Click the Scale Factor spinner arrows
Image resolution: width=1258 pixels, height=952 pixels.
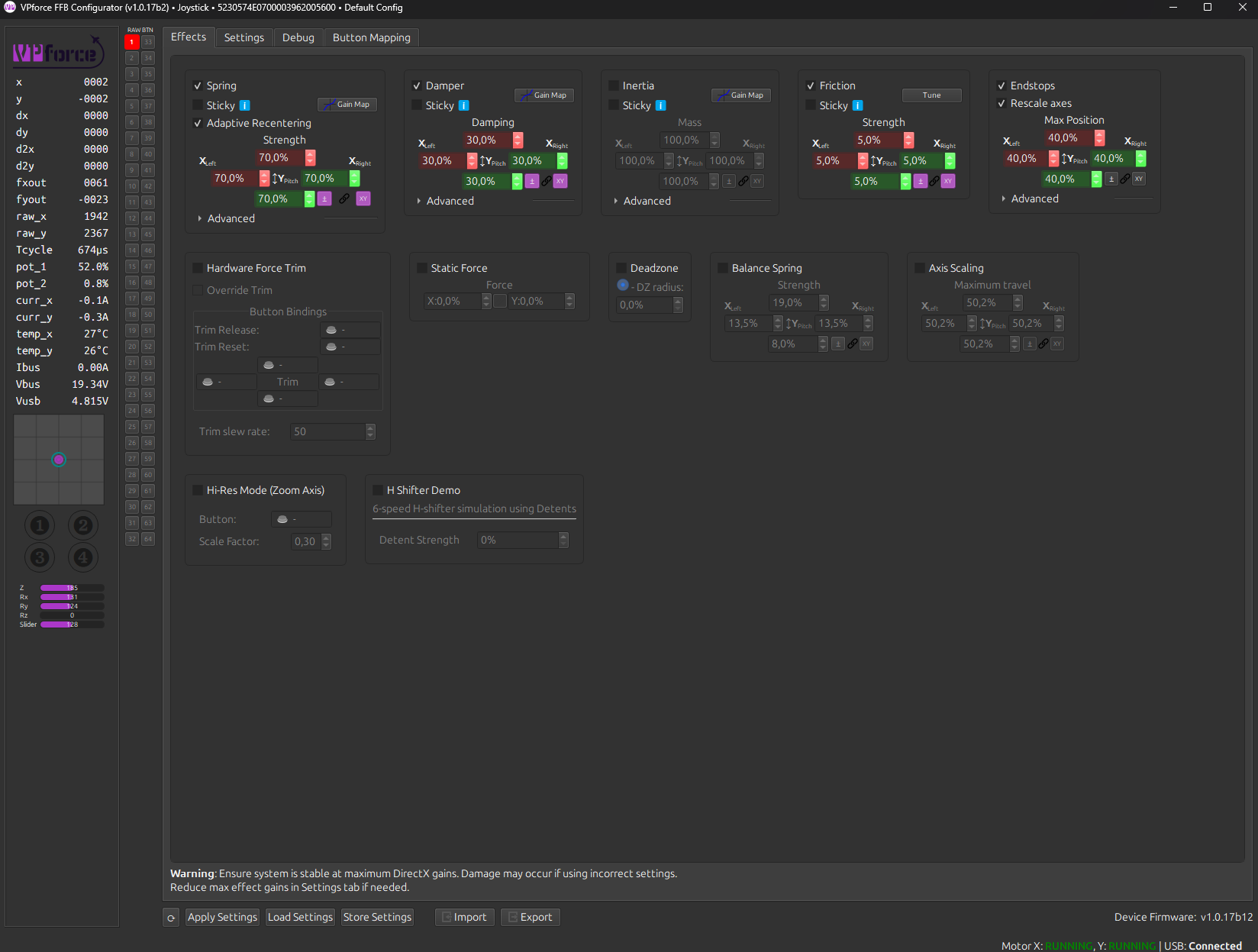tap(327, 541)
